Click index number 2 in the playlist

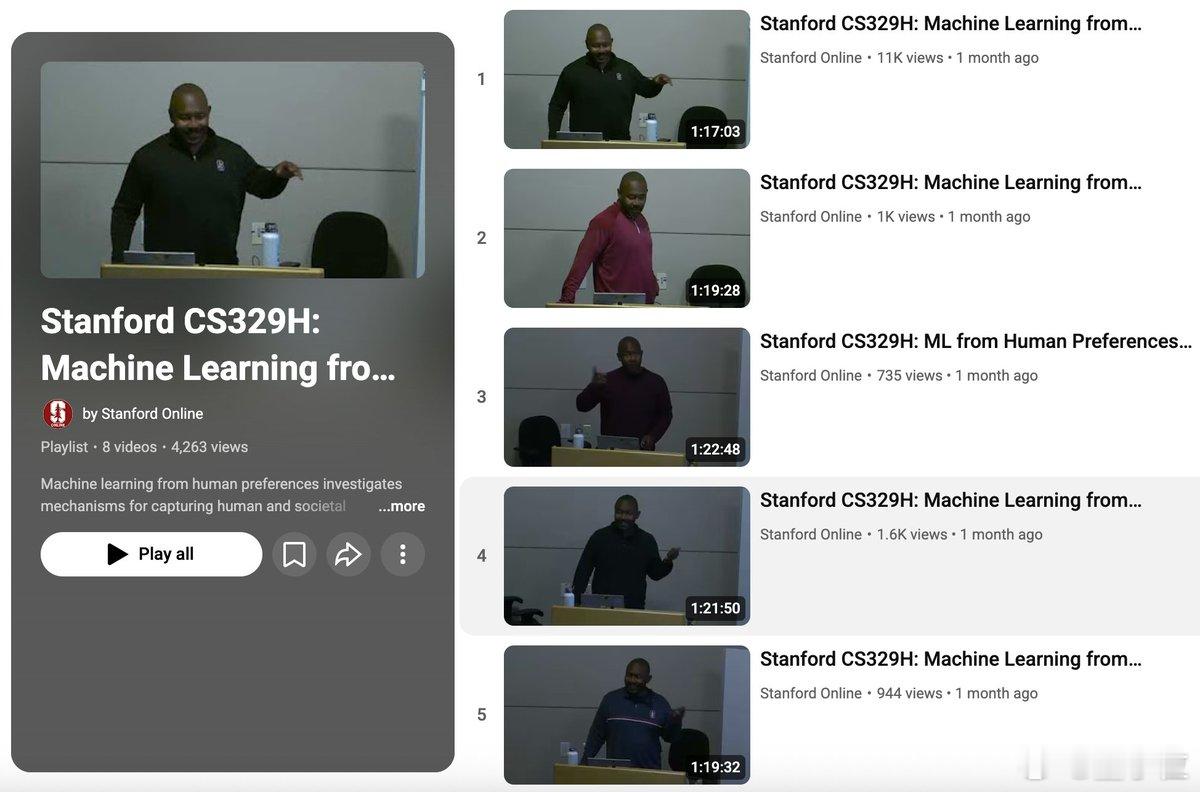[x=481, y=238]
